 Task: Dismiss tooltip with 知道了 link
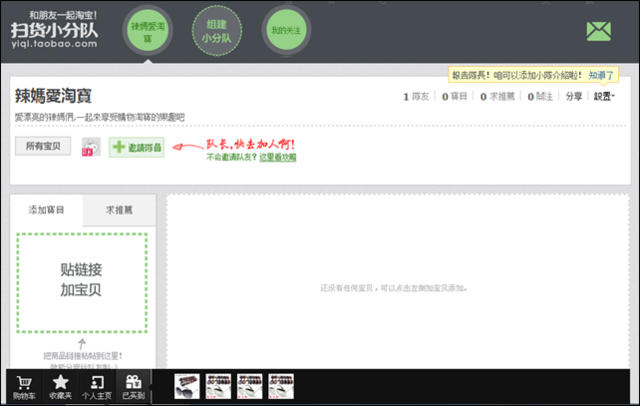point(601,75)
